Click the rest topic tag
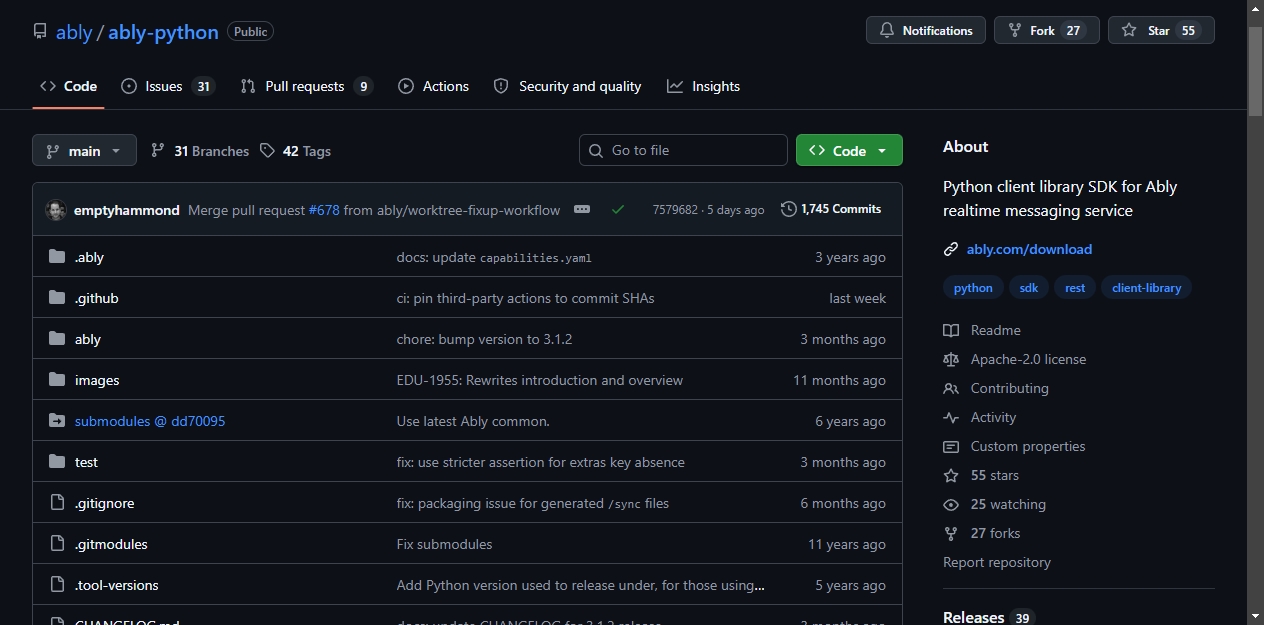The image size is (1264, 625). pyautogui.click(x=1075, y=288)
